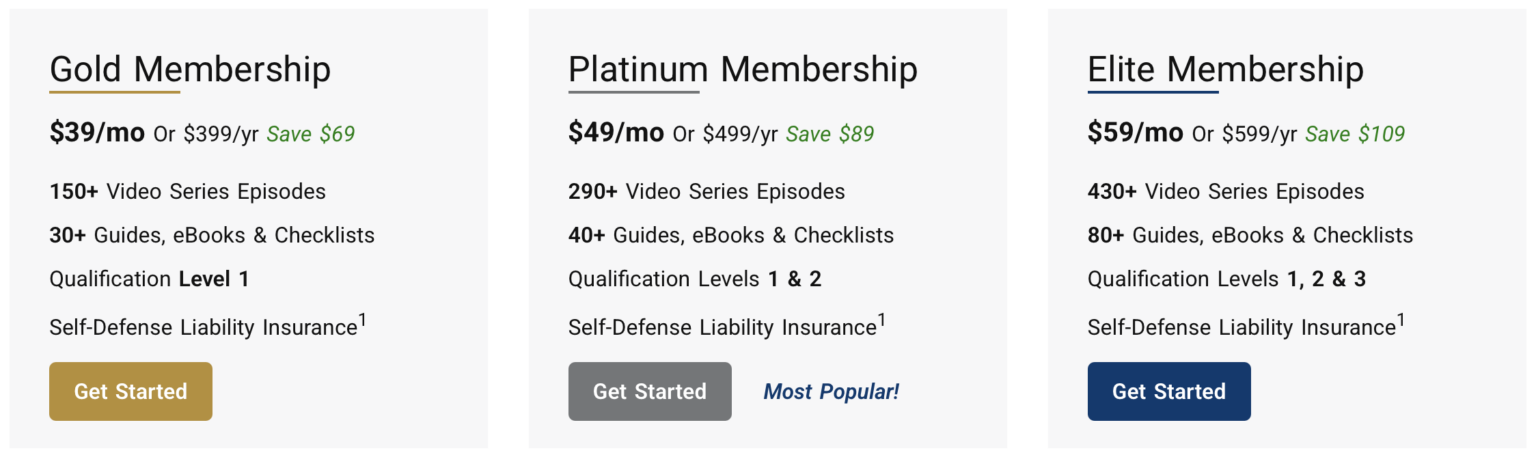Click the 30+ Guides, eBooks & Checklists line
The width and height of the screenshot is (1536, 455).
212,235
